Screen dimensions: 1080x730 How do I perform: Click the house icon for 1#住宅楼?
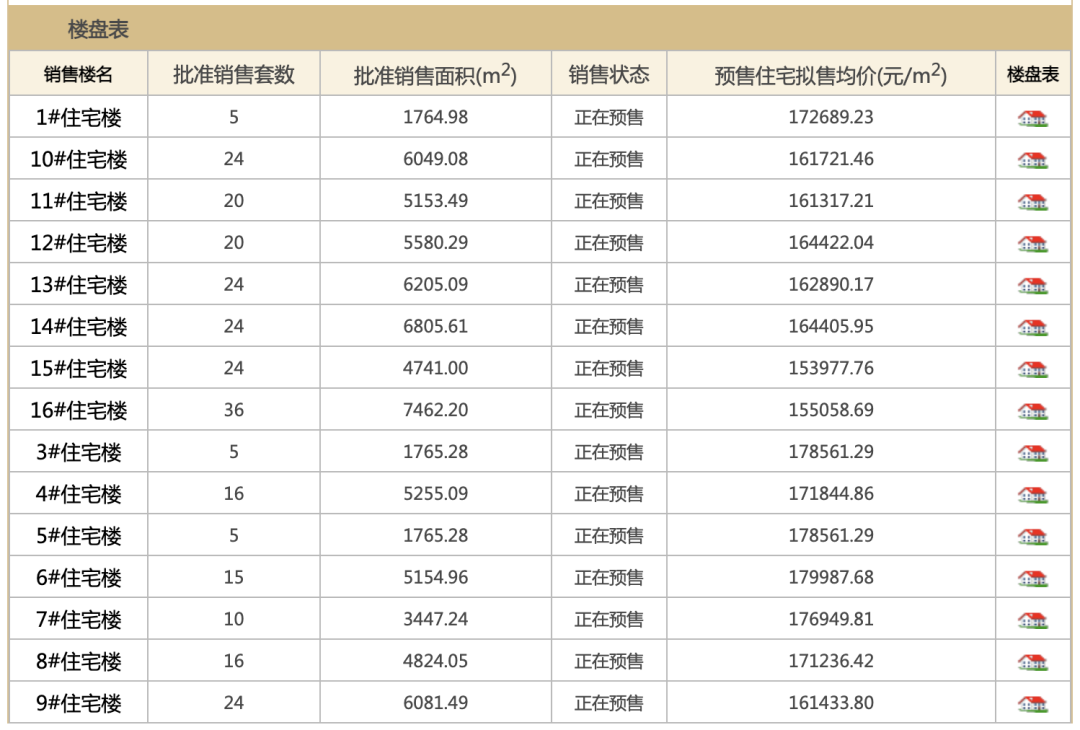pos(1032,119)
